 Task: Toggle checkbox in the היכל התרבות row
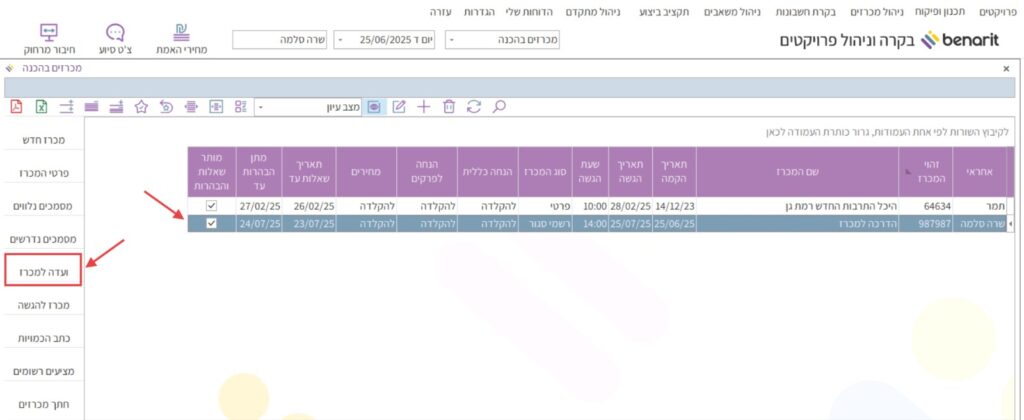(x=210, y=206)
